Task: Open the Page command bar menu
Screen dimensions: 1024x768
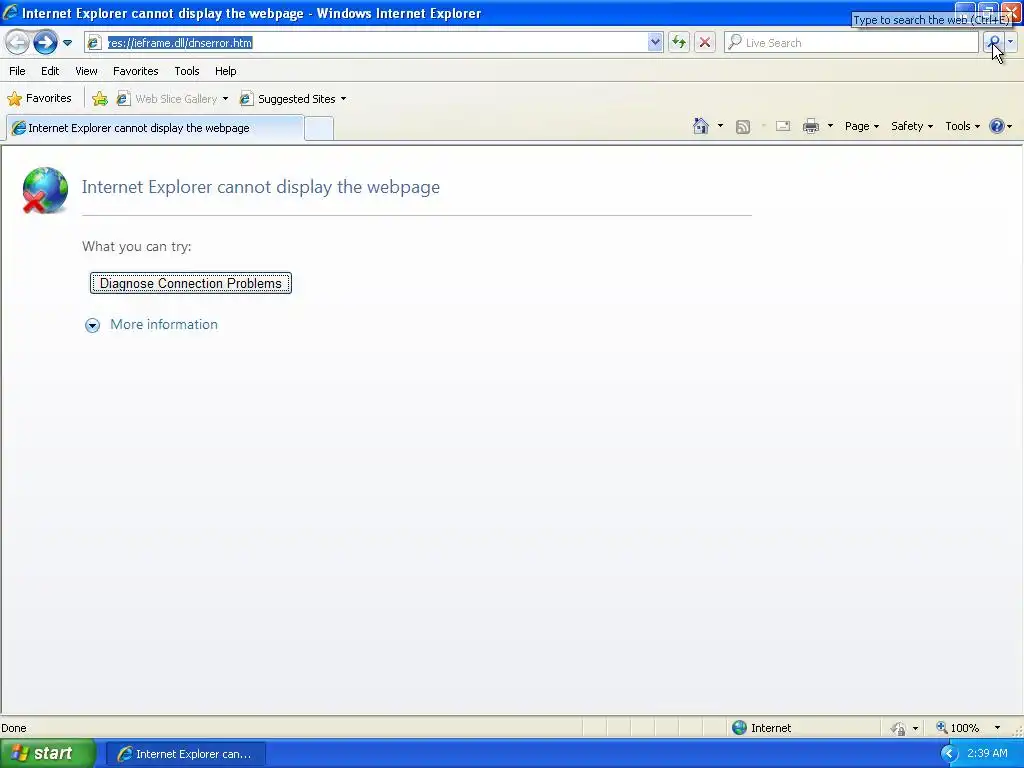Action: click(x=861, y=126)
